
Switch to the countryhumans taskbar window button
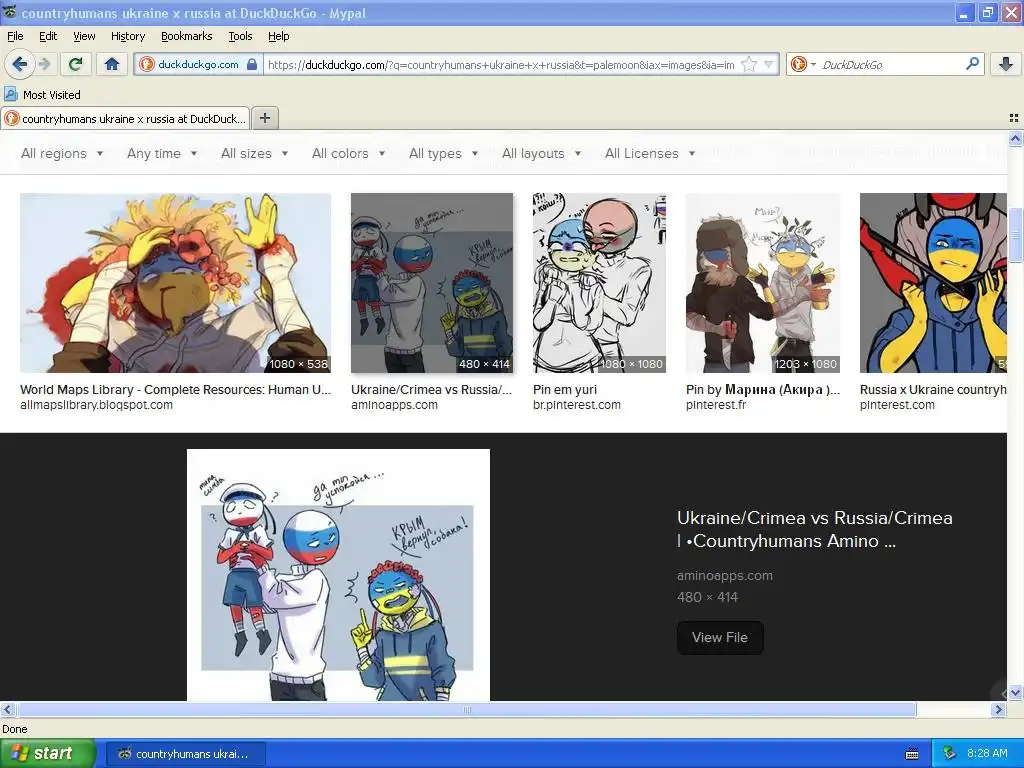click(x=185, y=754)
